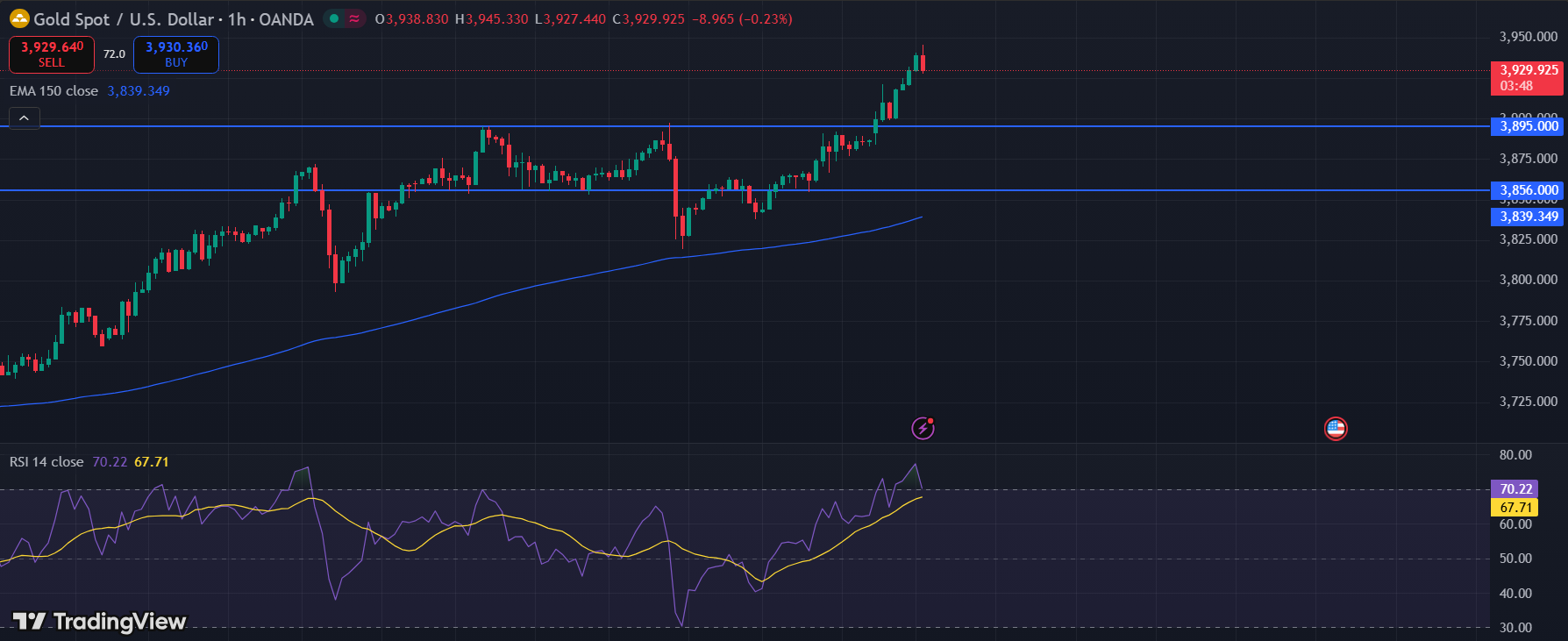This screenshot has height=641, width=1568.
Task: Click the 3,856.000 horizontal line price label
Action: 1529,190
